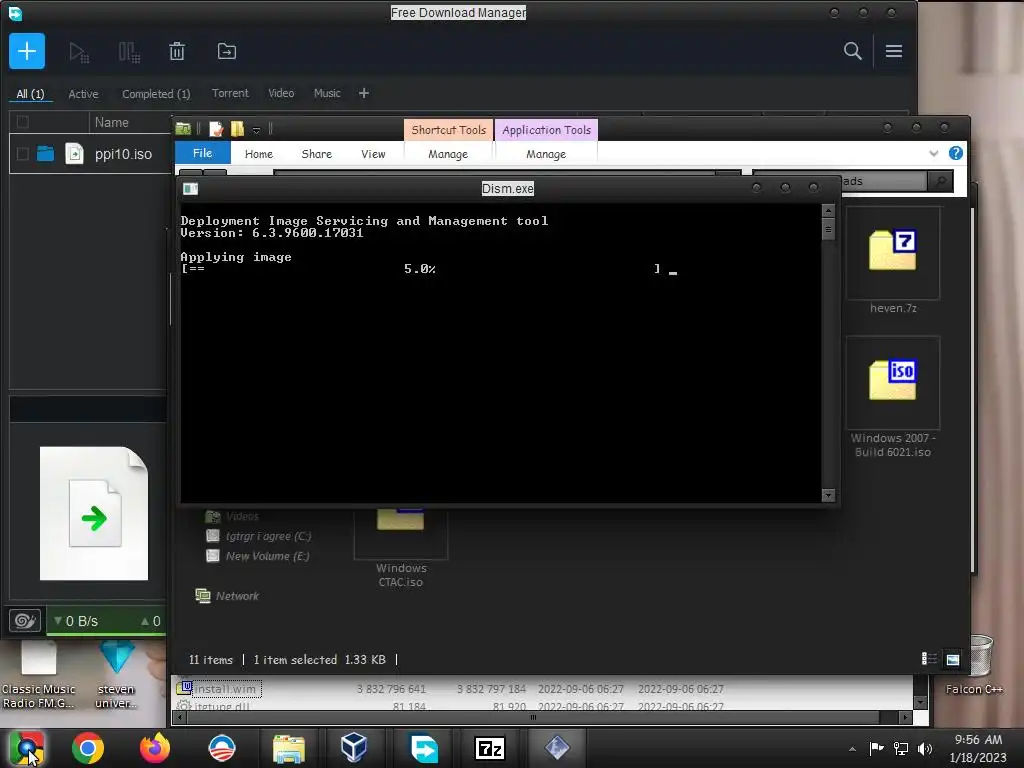The height and width of the screenshot is (768, 1024).
Task: Open the Home ribbon tab
Action: [x=259, y=154]
